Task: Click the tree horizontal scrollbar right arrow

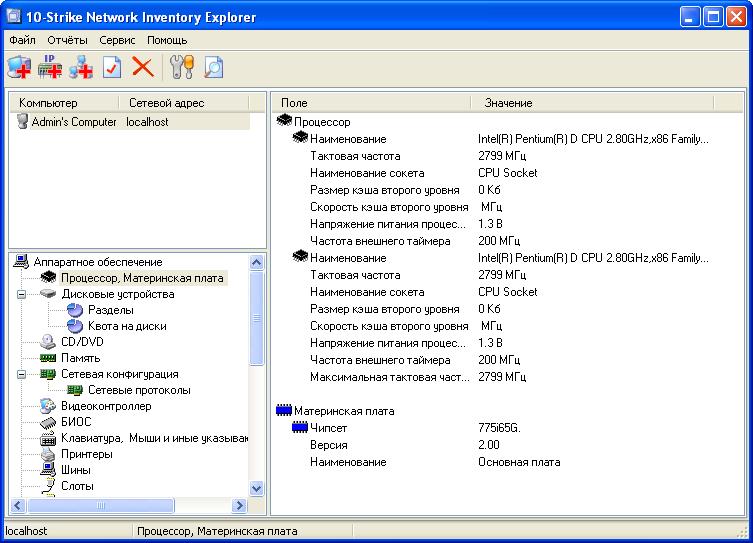Action: (239, 505)
